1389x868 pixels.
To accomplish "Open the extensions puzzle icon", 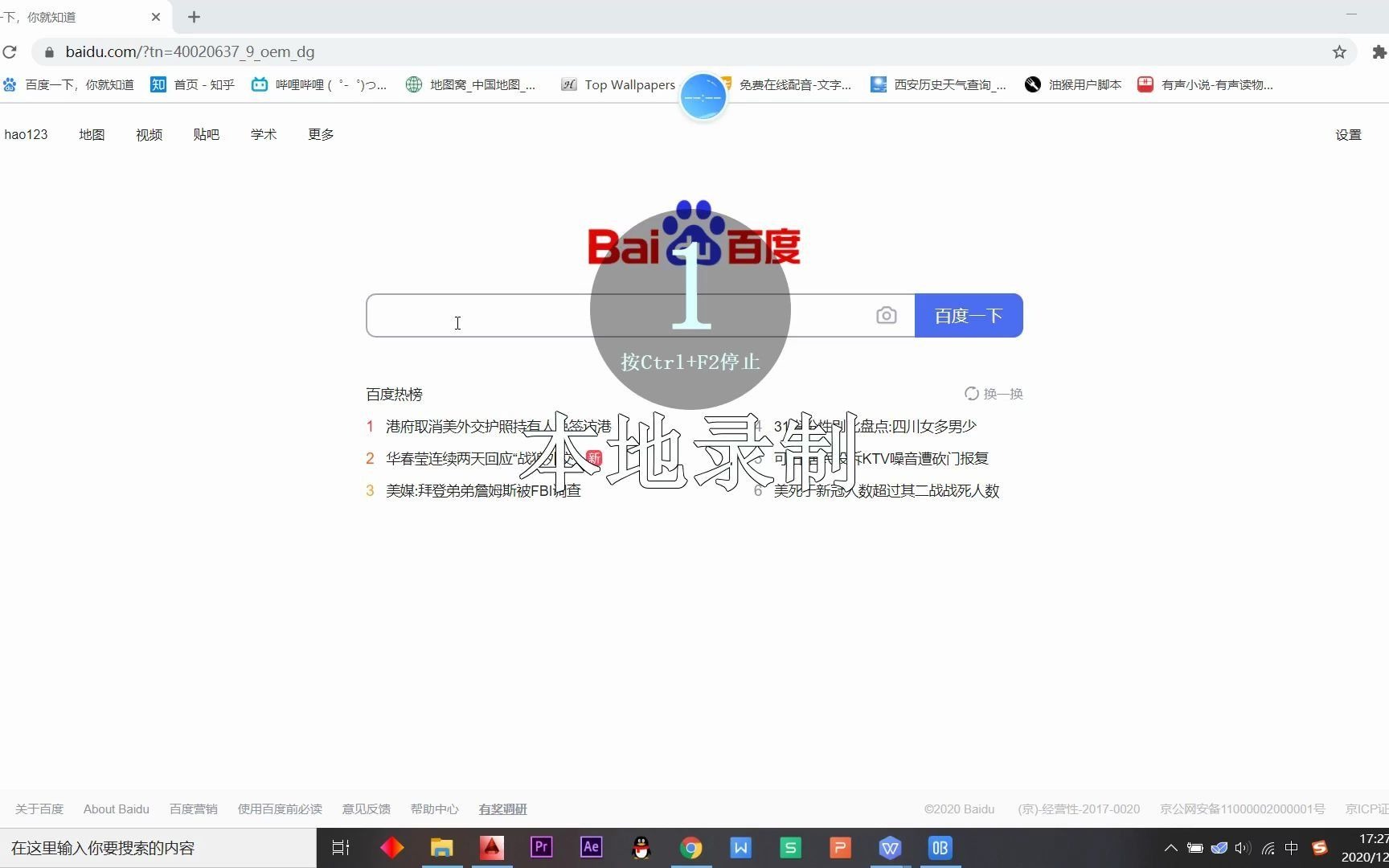I will click(1379, 52).
